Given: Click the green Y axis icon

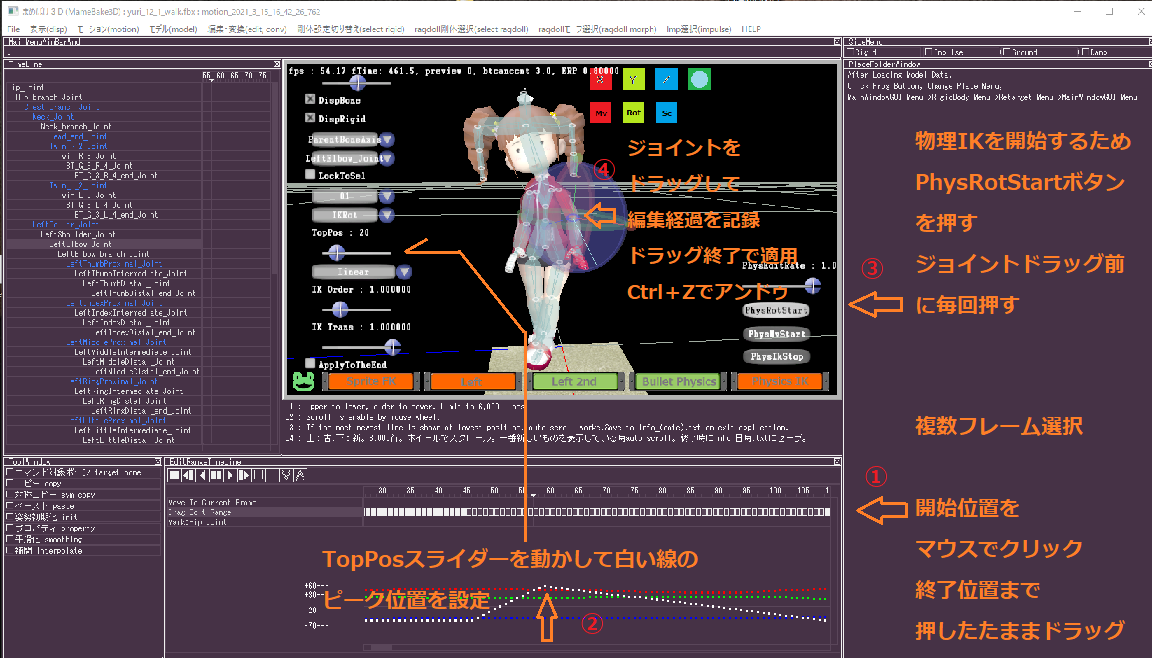Looking at the screenshot, I should (633, 79).
